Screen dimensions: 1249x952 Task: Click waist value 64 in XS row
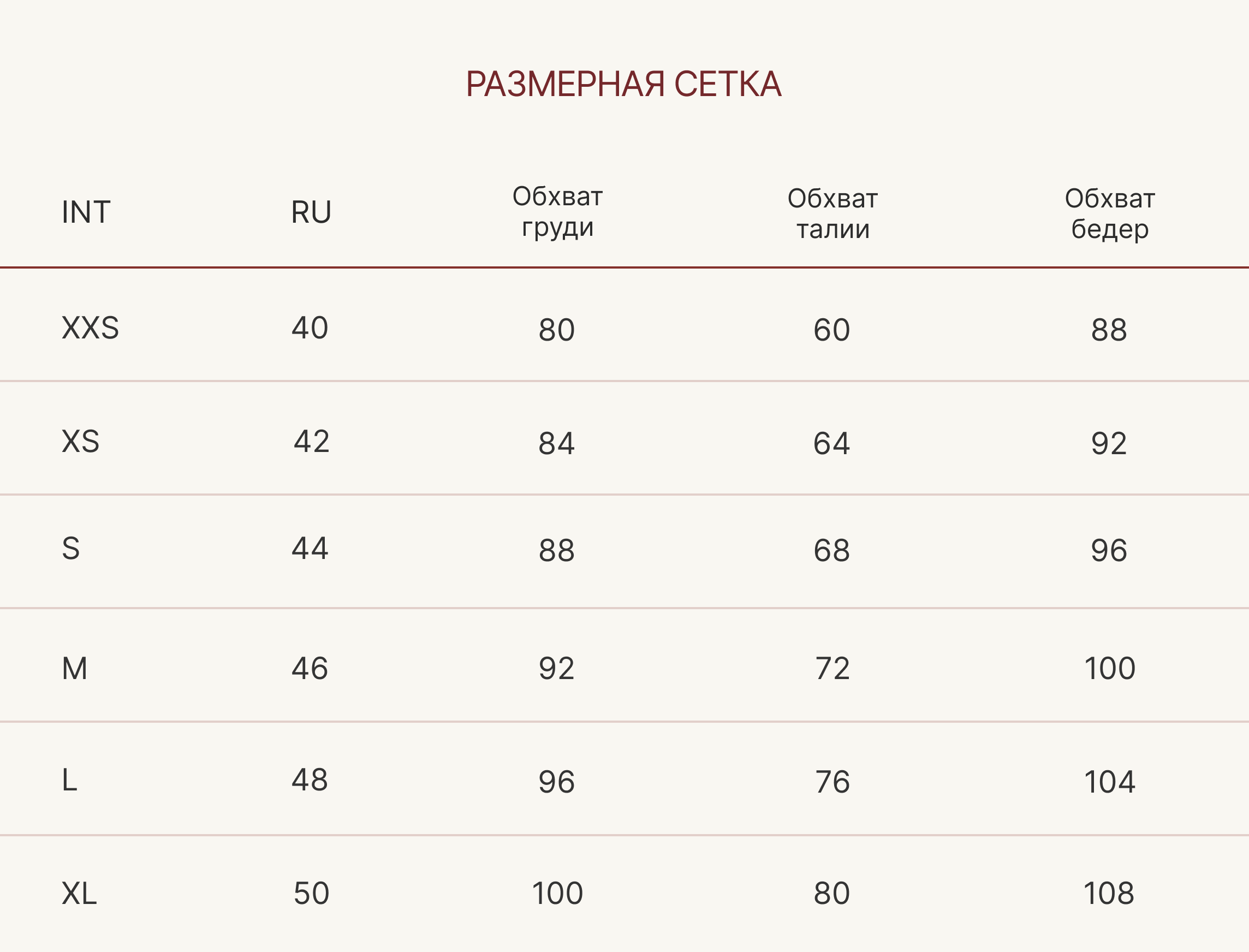[832, 443]
